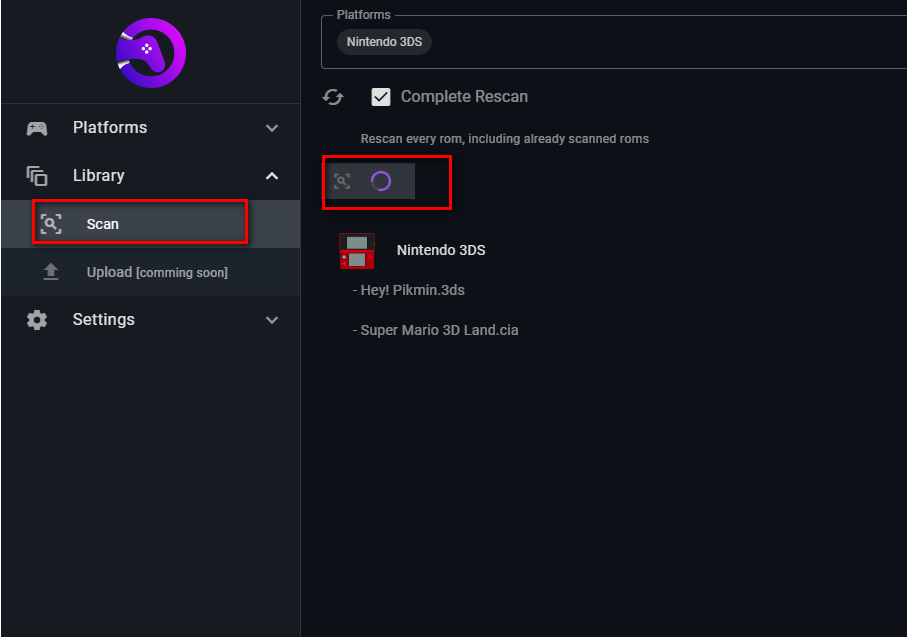Viewport: 907px width, 637px height.
Task: Click the Nintendo 3DS platform chip
Action: pos(384,42)
